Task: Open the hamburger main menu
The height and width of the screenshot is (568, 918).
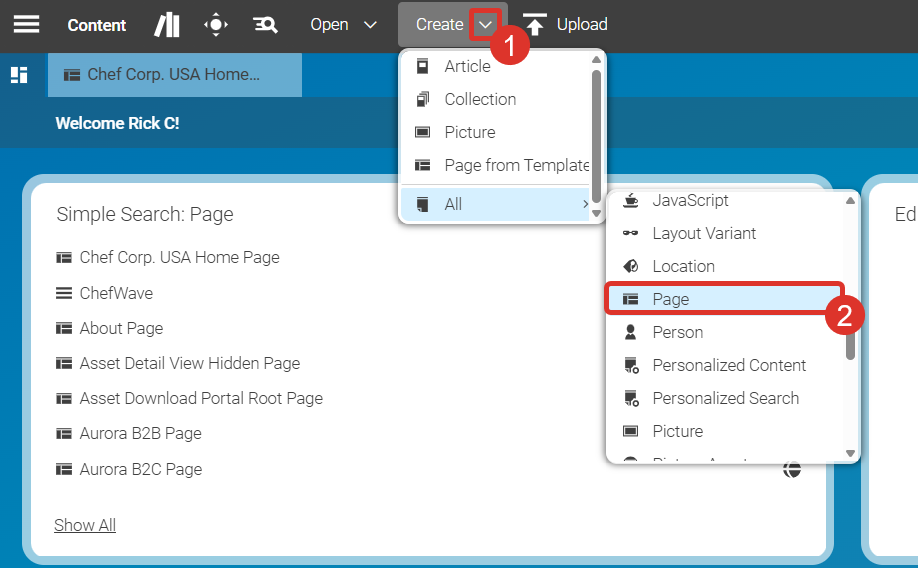Action: pos(26,24)
